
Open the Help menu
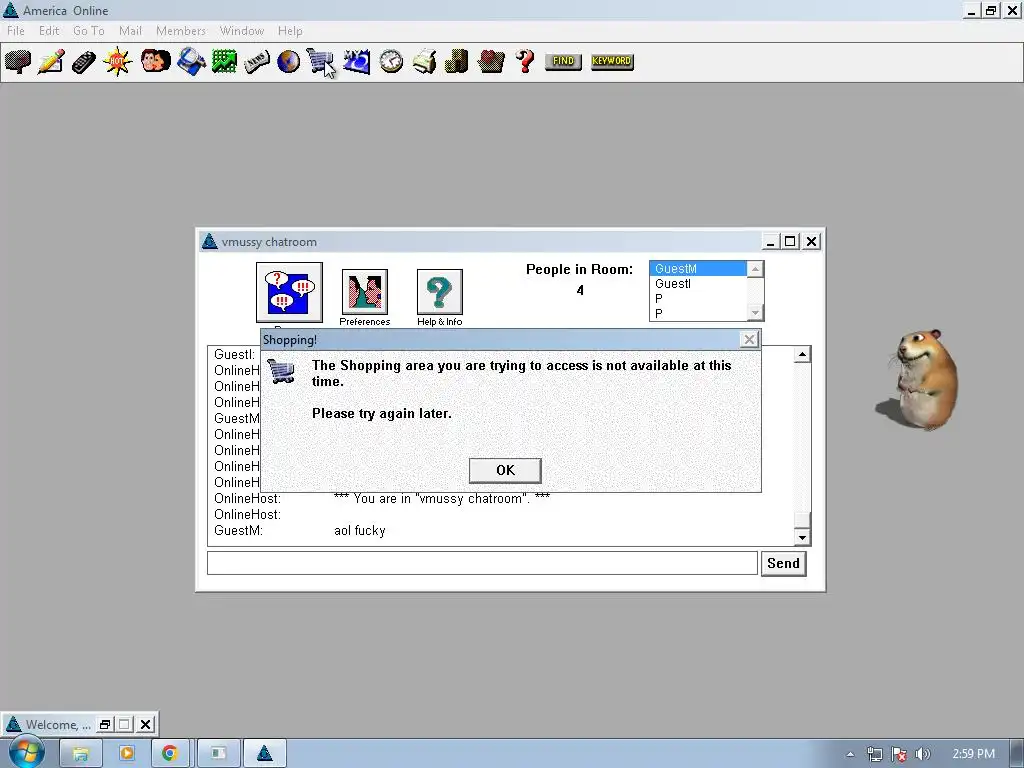tap(290, 31)
